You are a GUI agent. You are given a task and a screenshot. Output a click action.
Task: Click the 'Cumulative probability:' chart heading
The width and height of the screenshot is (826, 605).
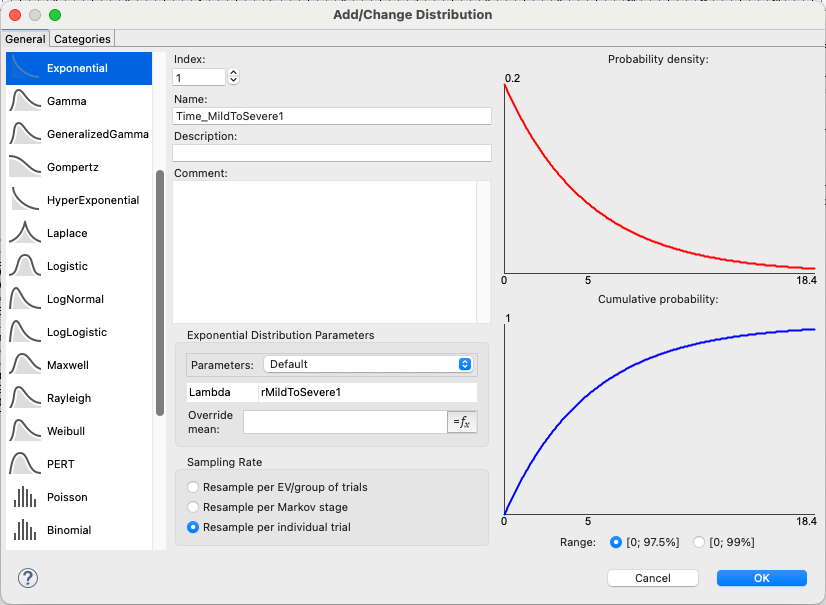click(658, 299)
